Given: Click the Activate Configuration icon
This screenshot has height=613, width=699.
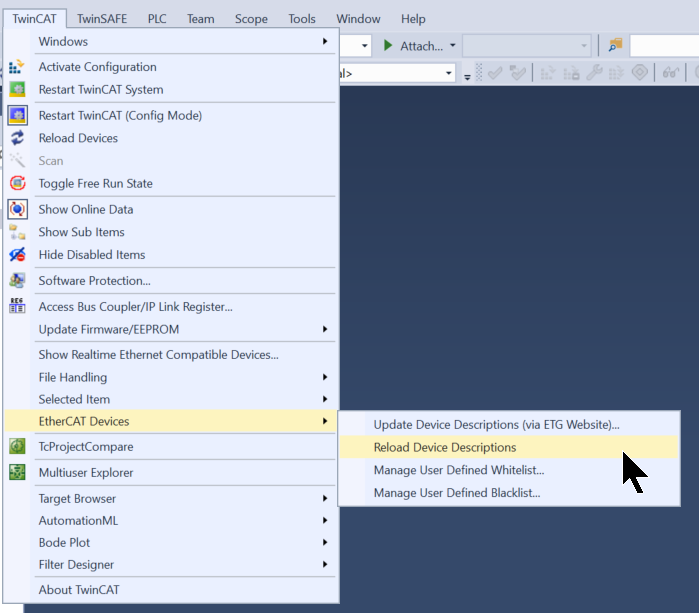Looking at the screenshot, I should tap(17, 67).
